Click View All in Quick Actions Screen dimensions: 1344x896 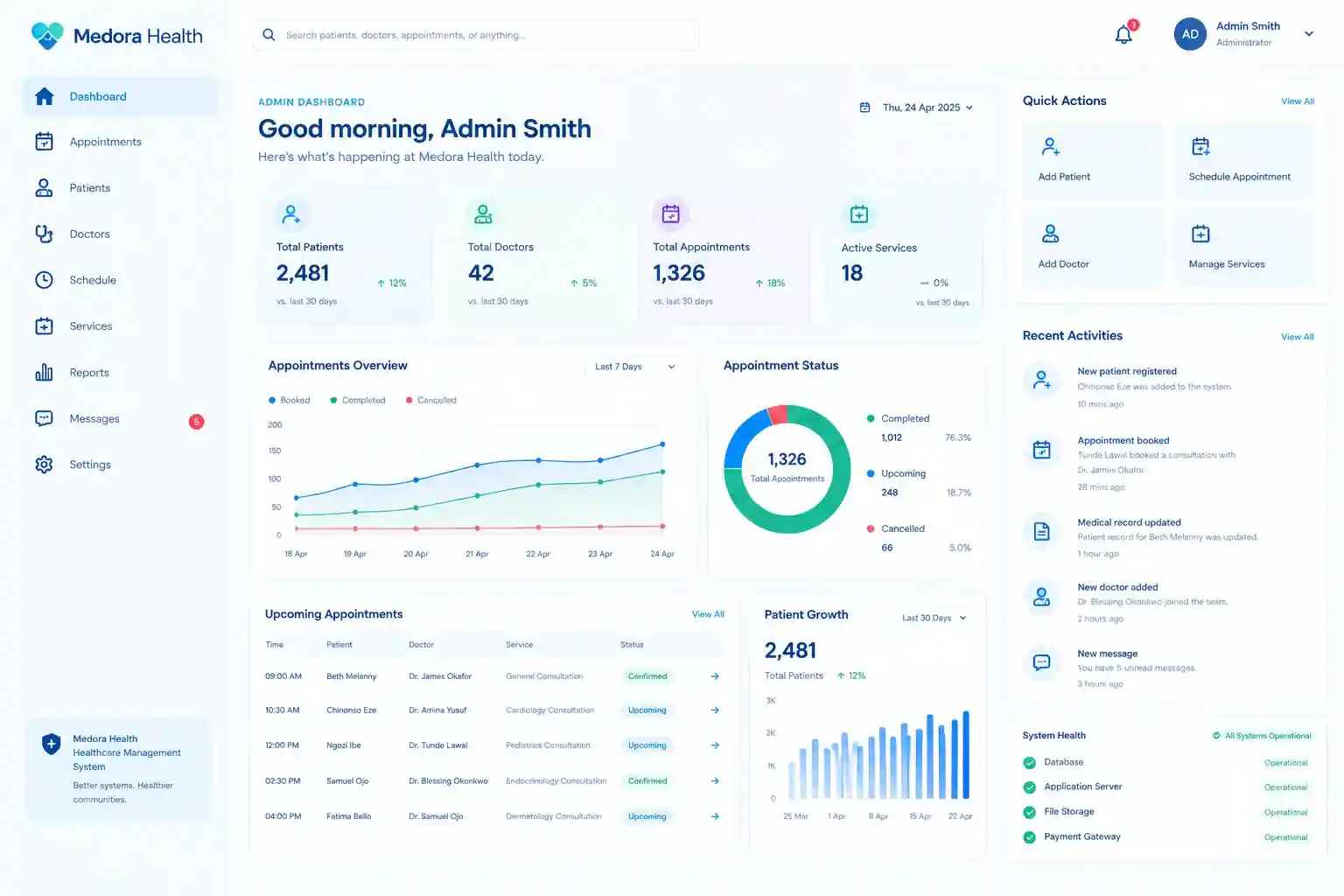(1298, 101)
